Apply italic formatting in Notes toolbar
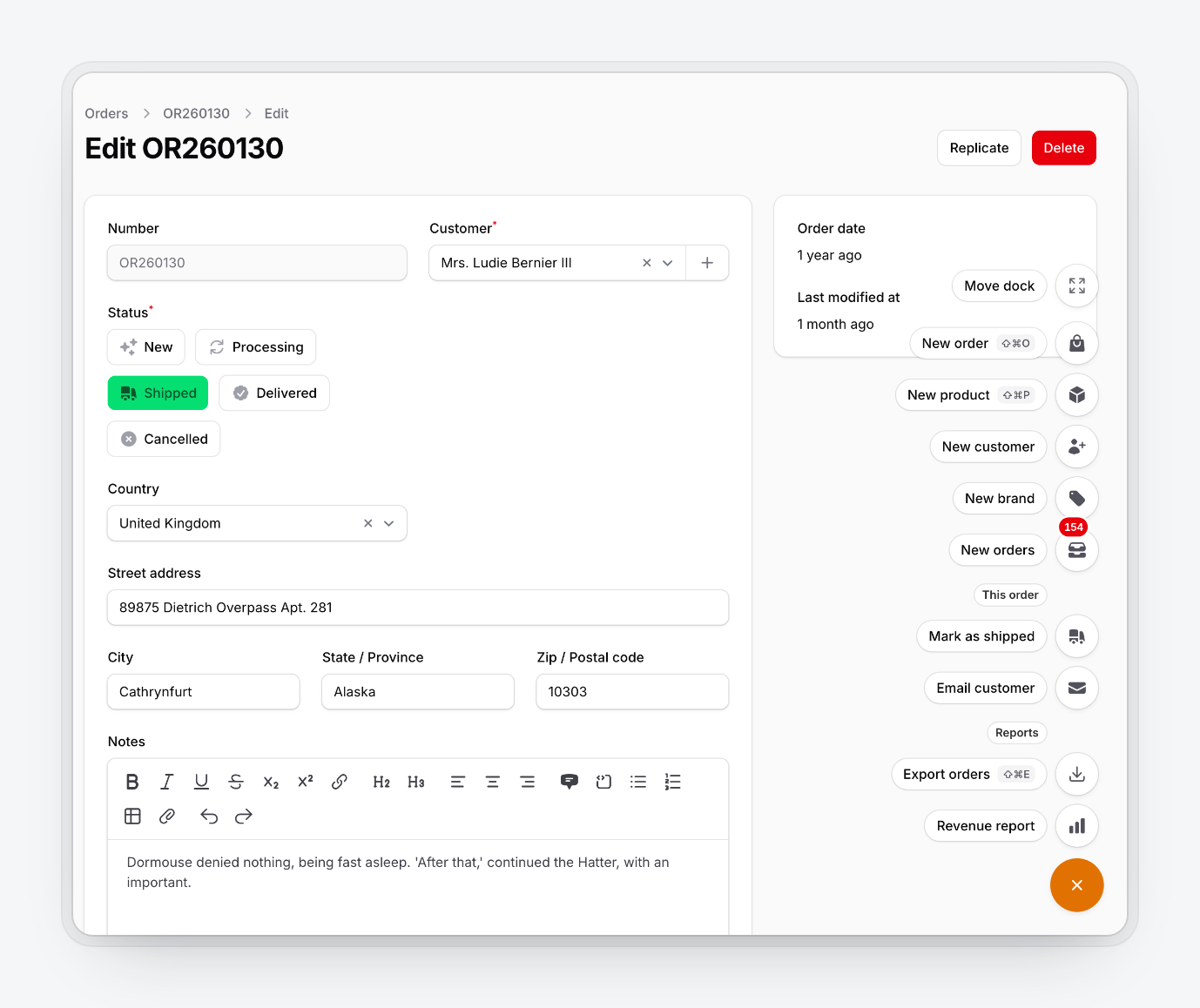Image resolution: width=1200 pixels, height=1008 pixels. (x=167, y=782)
